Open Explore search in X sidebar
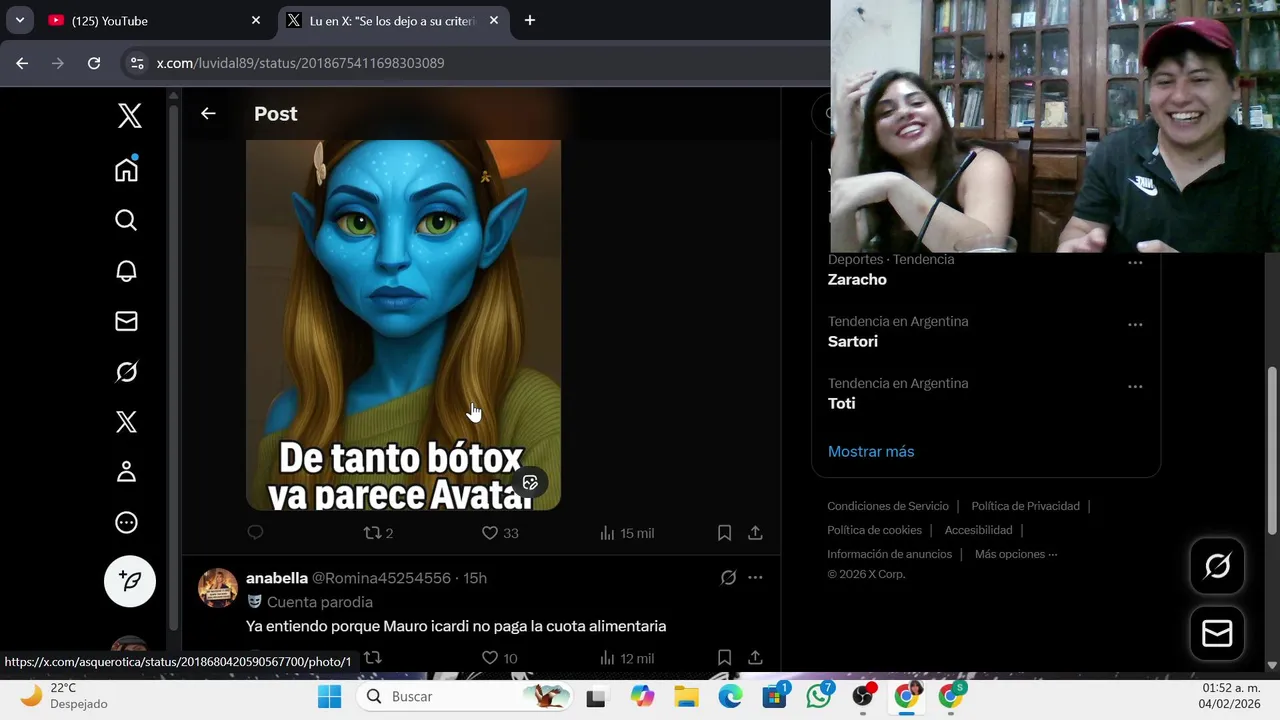The width and height of the screenshot is (1280, 720). [x=126, y=220]
